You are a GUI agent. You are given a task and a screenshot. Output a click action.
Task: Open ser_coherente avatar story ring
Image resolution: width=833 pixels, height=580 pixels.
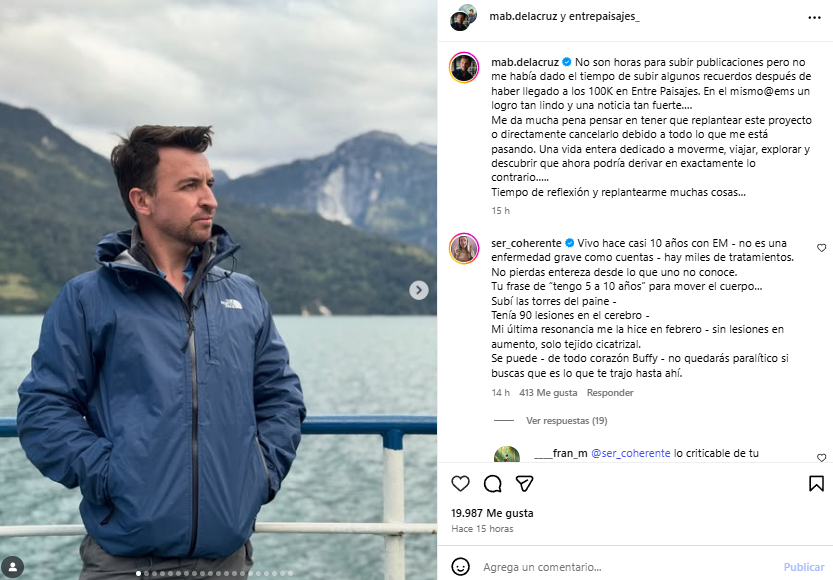point(464,248)
